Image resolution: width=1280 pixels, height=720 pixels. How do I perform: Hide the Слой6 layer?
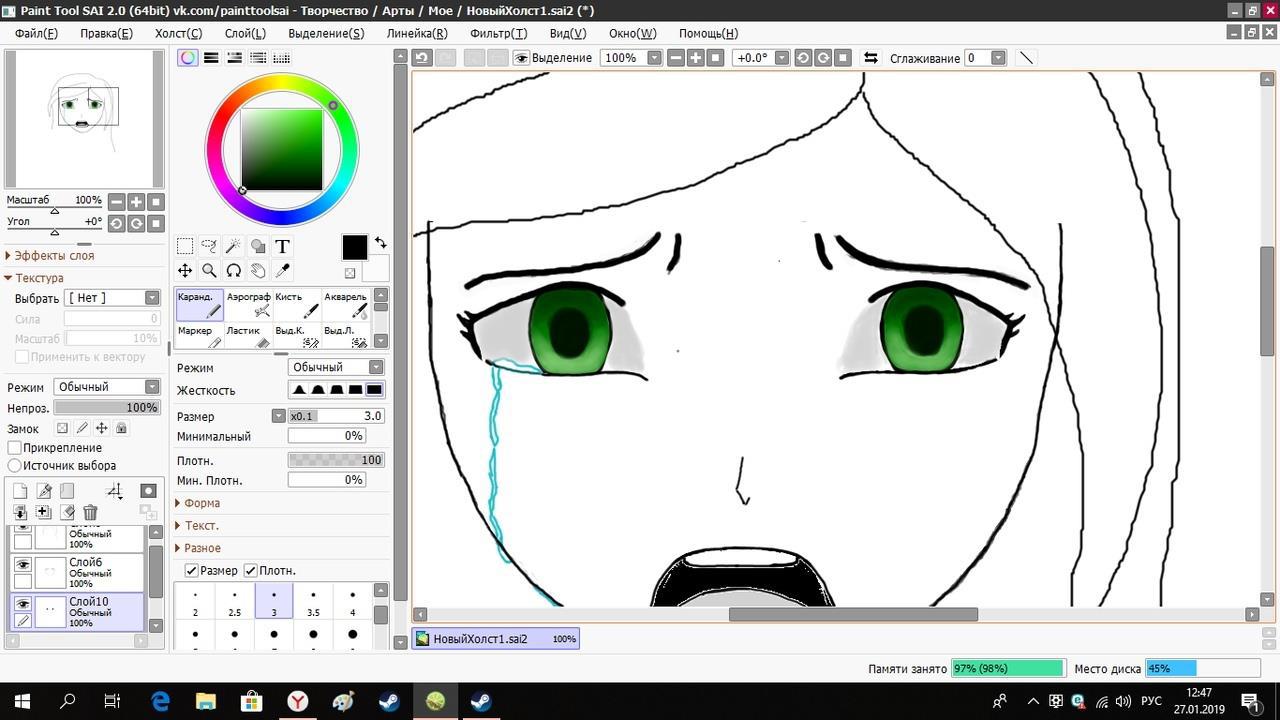point(22,565)
